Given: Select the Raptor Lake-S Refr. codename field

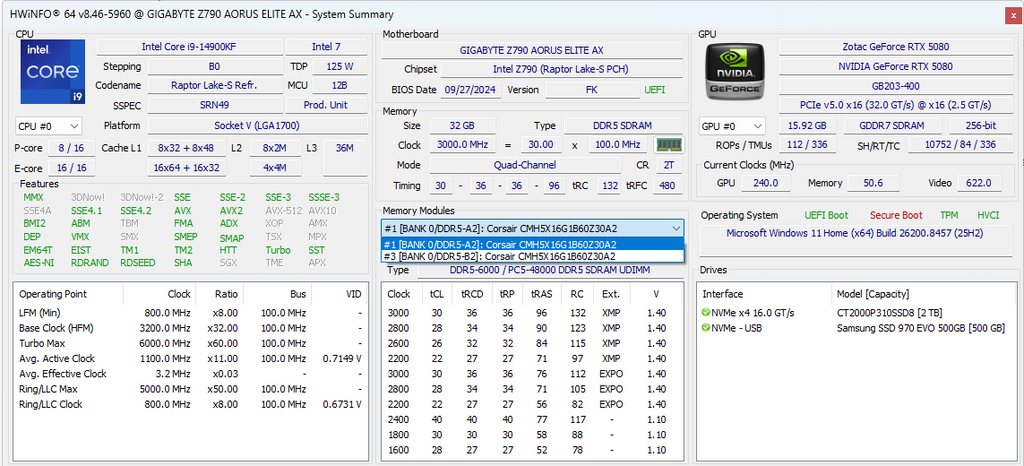Looking at the screenshot, I should pos(214,85).
